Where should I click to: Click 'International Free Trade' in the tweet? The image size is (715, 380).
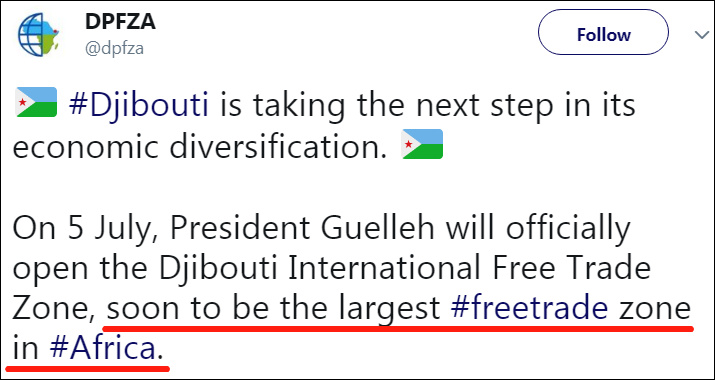pos(470,268)
